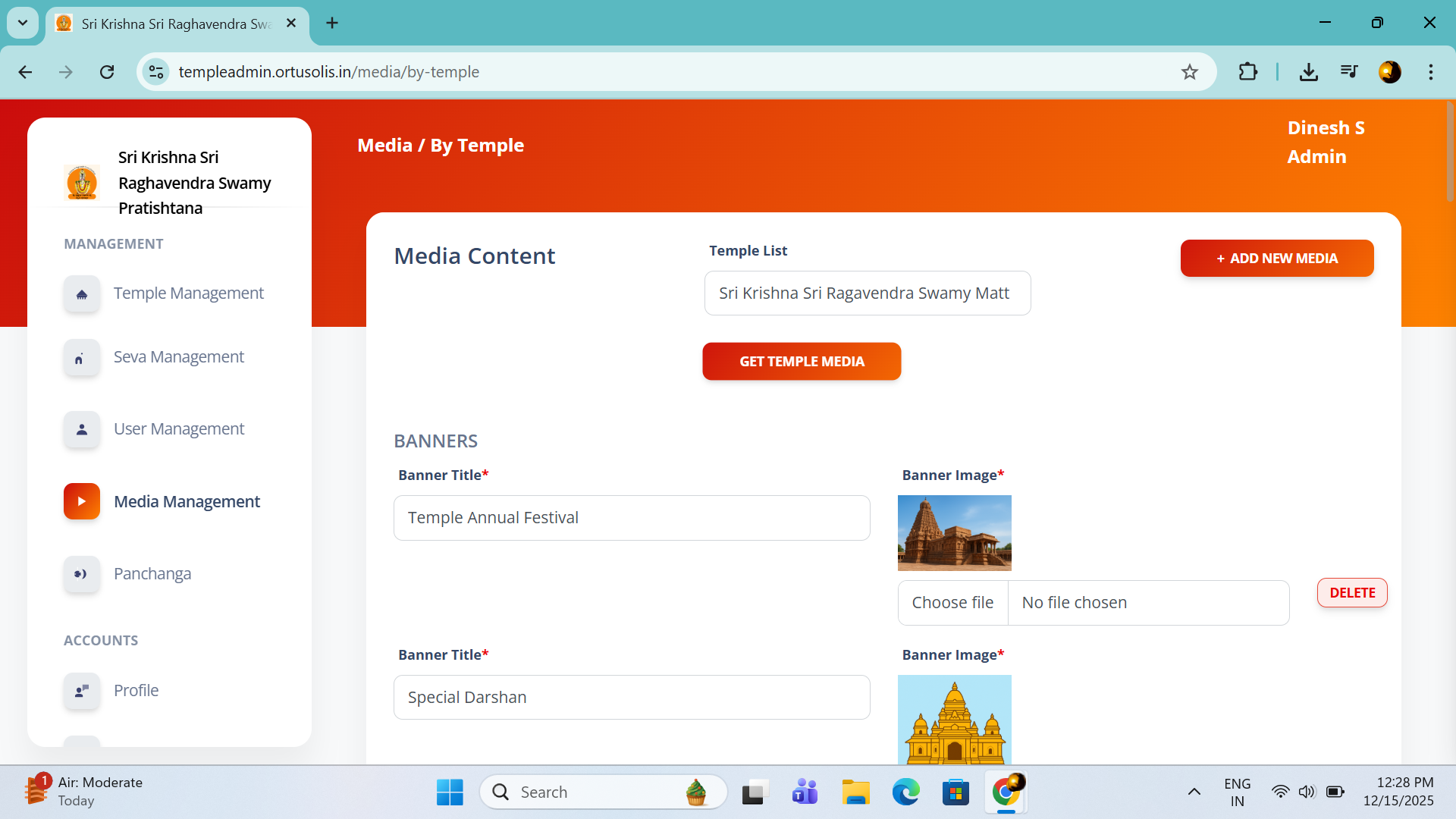The height and width of the screenshot is (819, 1456).
Task: Open the Chrome downloads icon
Action: pyautogui.click(x=1308, y=72)
